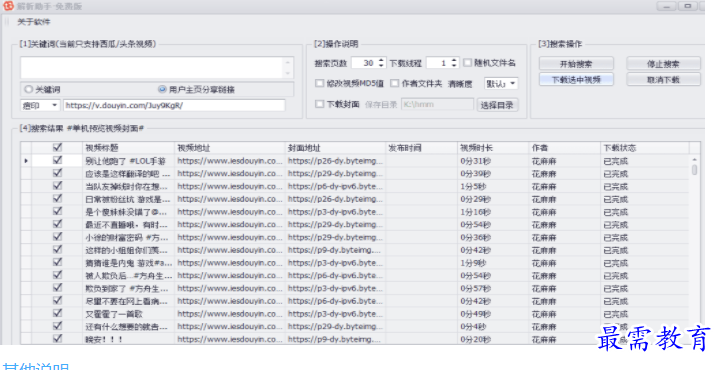
Task: Click the keyword text area's down scroll arrow
Action: 288,73
